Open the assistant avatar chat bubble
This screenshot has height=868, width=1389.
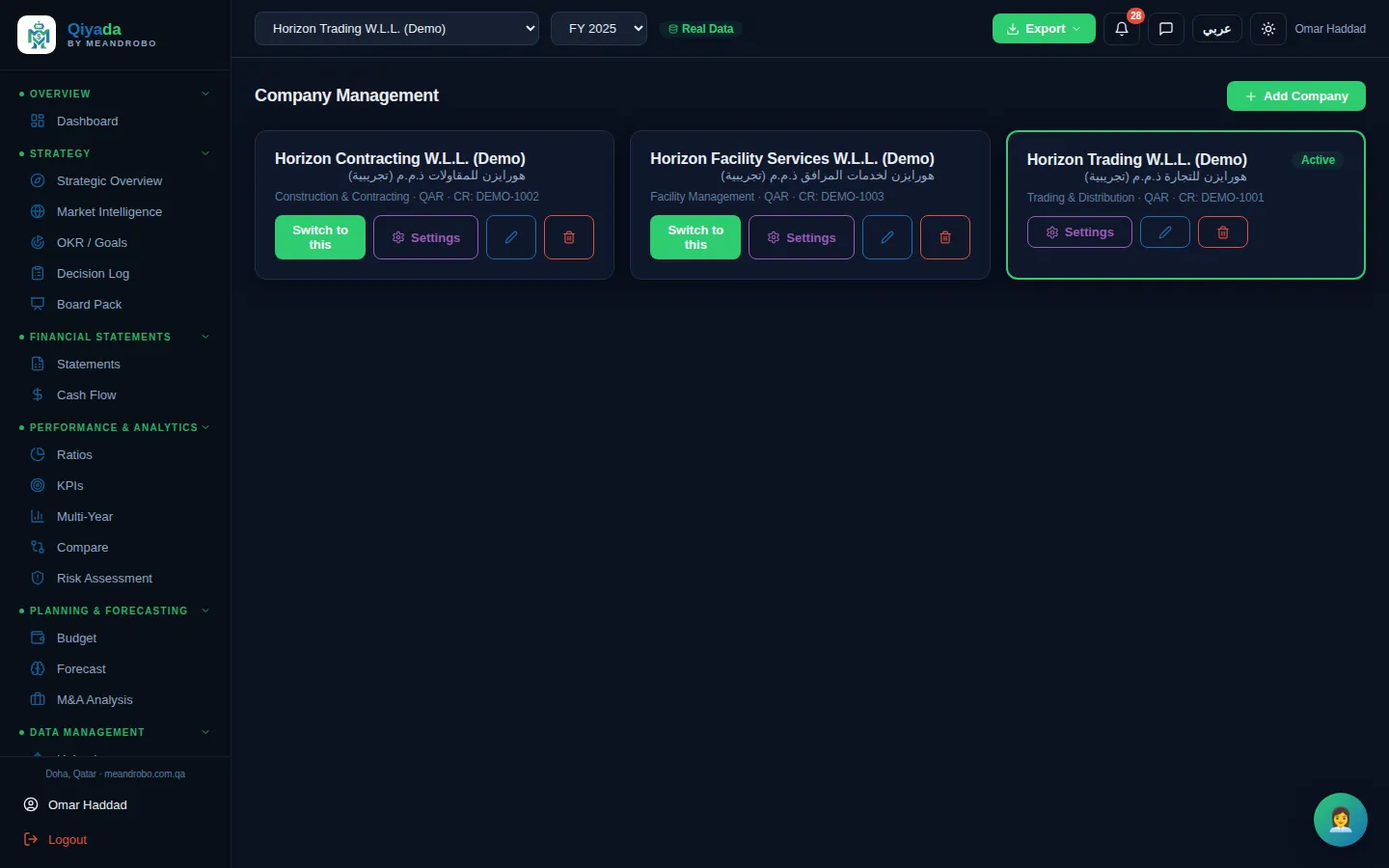(1341, 820)
